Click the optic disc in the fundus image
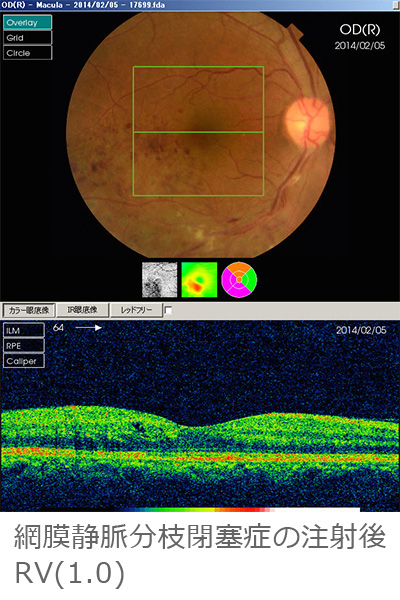The image size is (400, 600). tap(307, 120)
